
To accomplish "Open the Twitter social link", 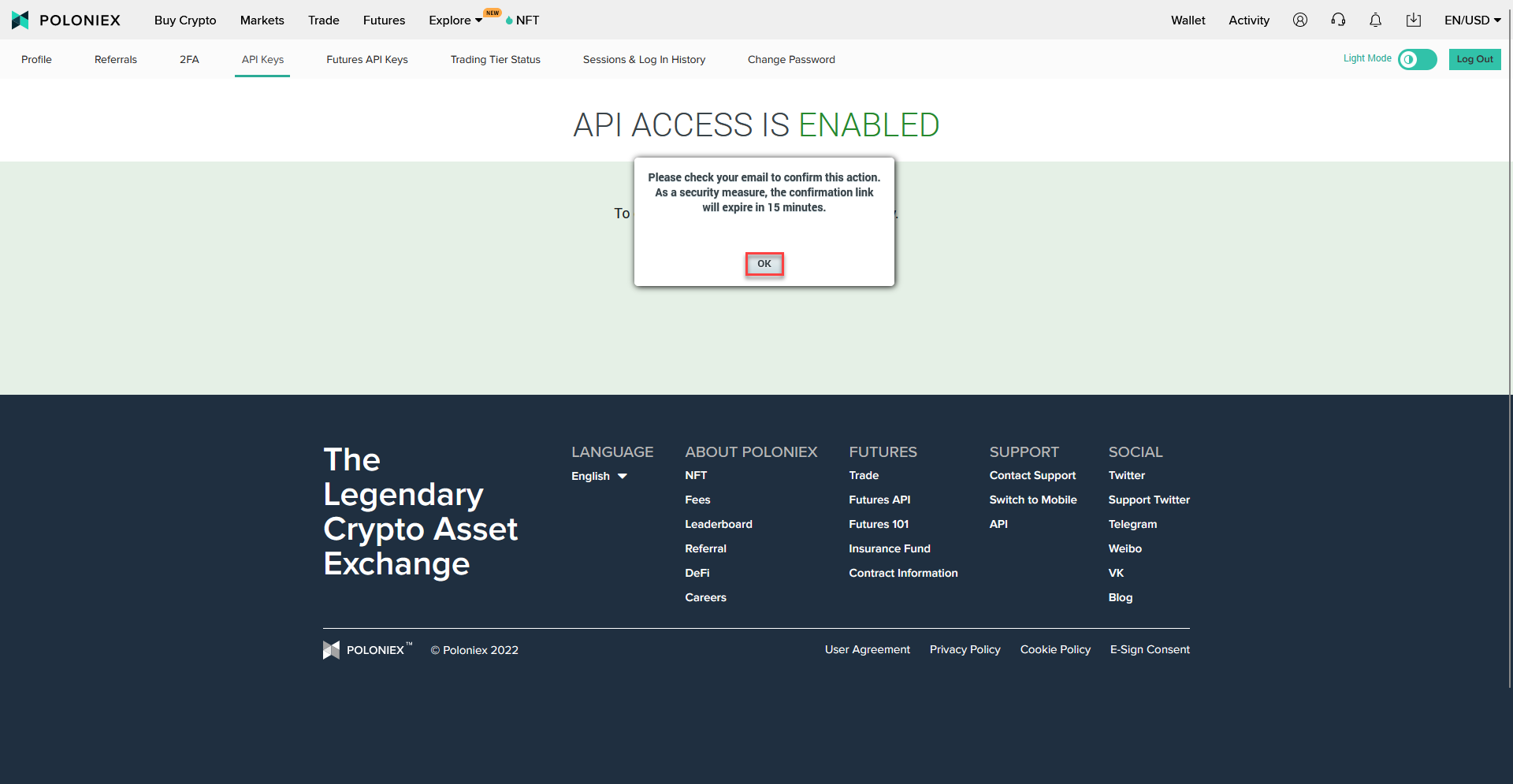I will pyautogui.click(x=1127, y=475).
